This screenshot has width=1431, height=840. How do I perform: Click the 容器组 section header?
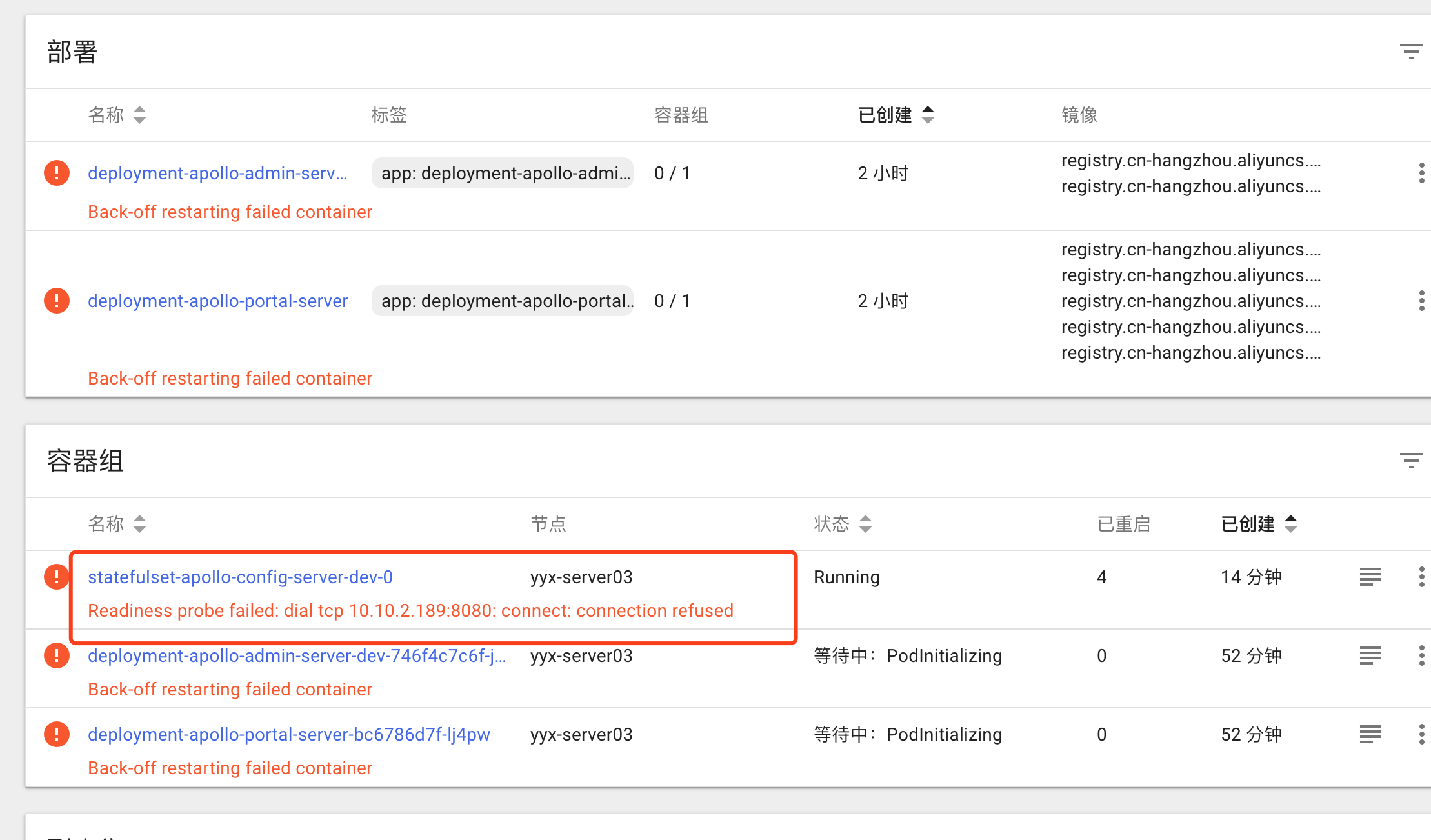point(84,461)
